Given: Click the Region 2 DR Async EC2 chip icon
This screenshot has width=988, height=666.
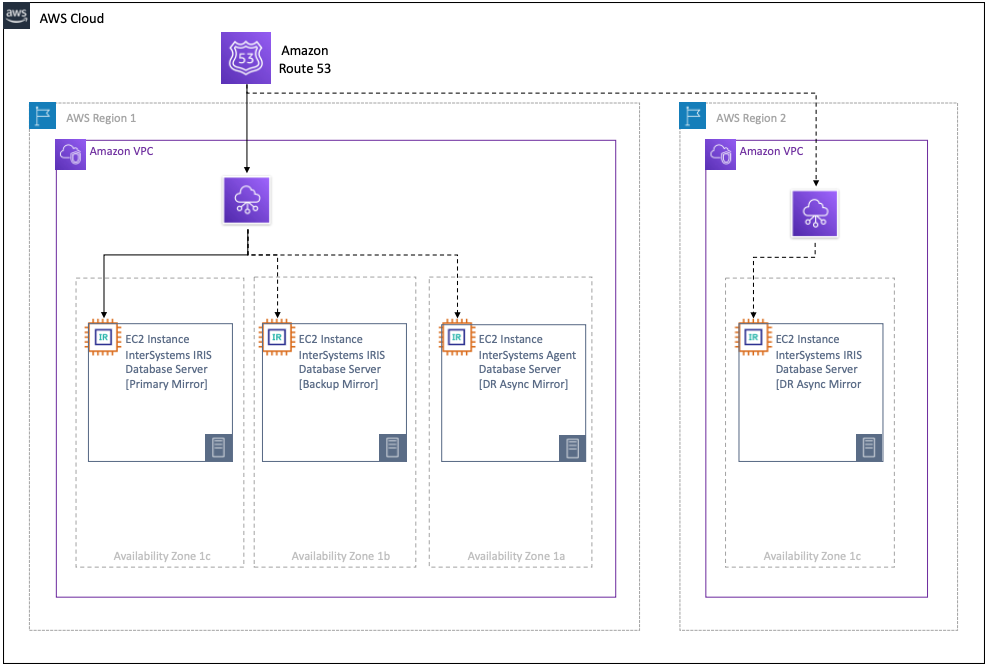Looking at the screenshot, I should [x=753, y=337].
